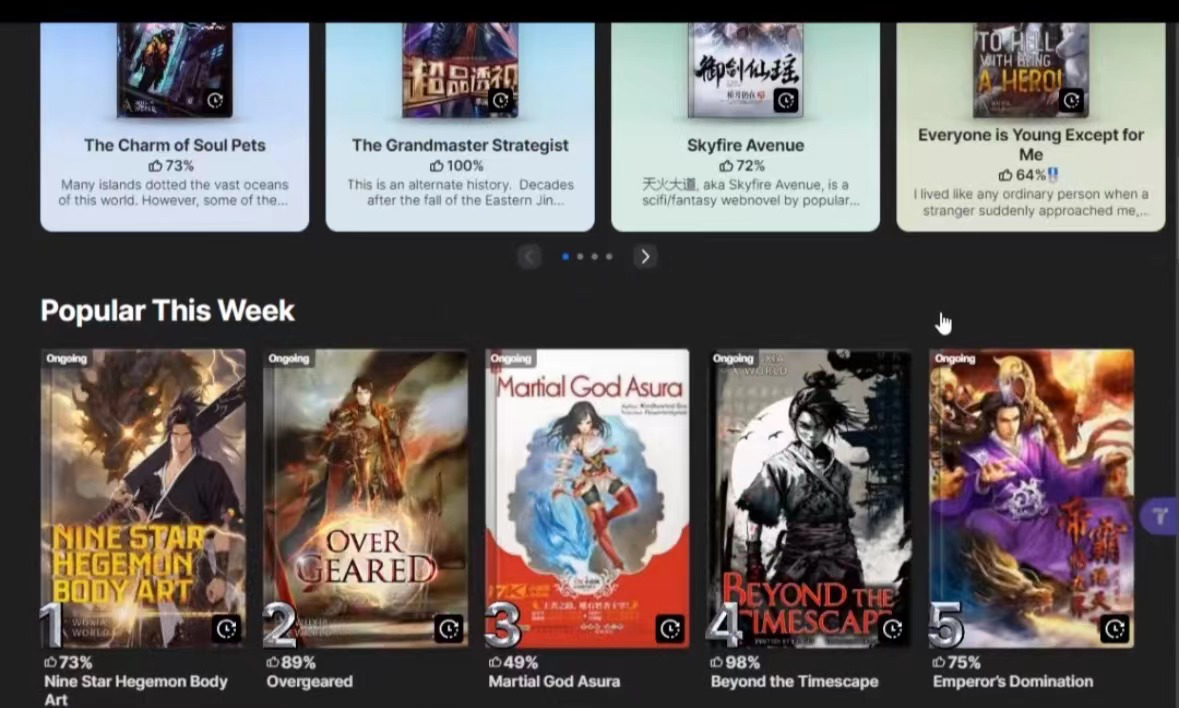The width and height of the screenshot is (1179, 708).
Task: Open The Grandmaster Strategist title link
Action: click(x=460, y=145)
